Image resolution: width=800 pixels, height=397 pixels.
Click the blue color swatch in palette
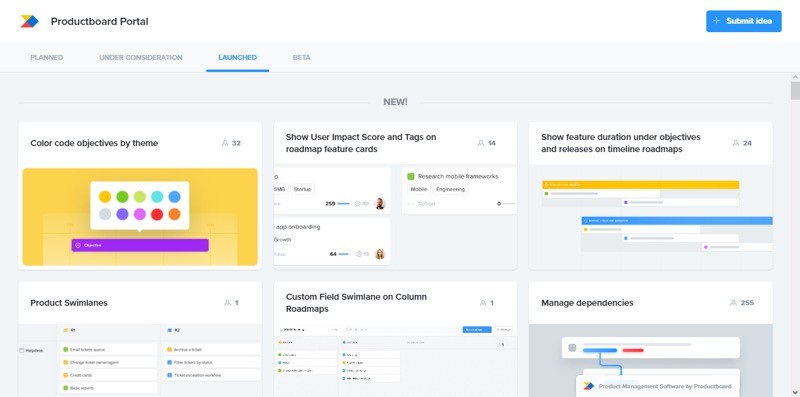click(x=174, y=196)
